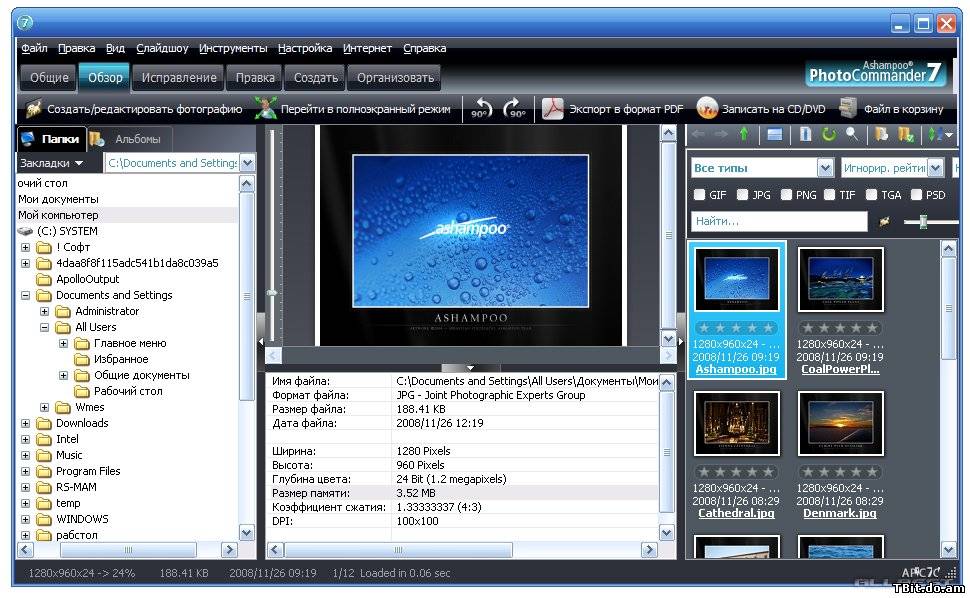Click Записать на CD/DVD label
The image size is (970, 598).
773,109
